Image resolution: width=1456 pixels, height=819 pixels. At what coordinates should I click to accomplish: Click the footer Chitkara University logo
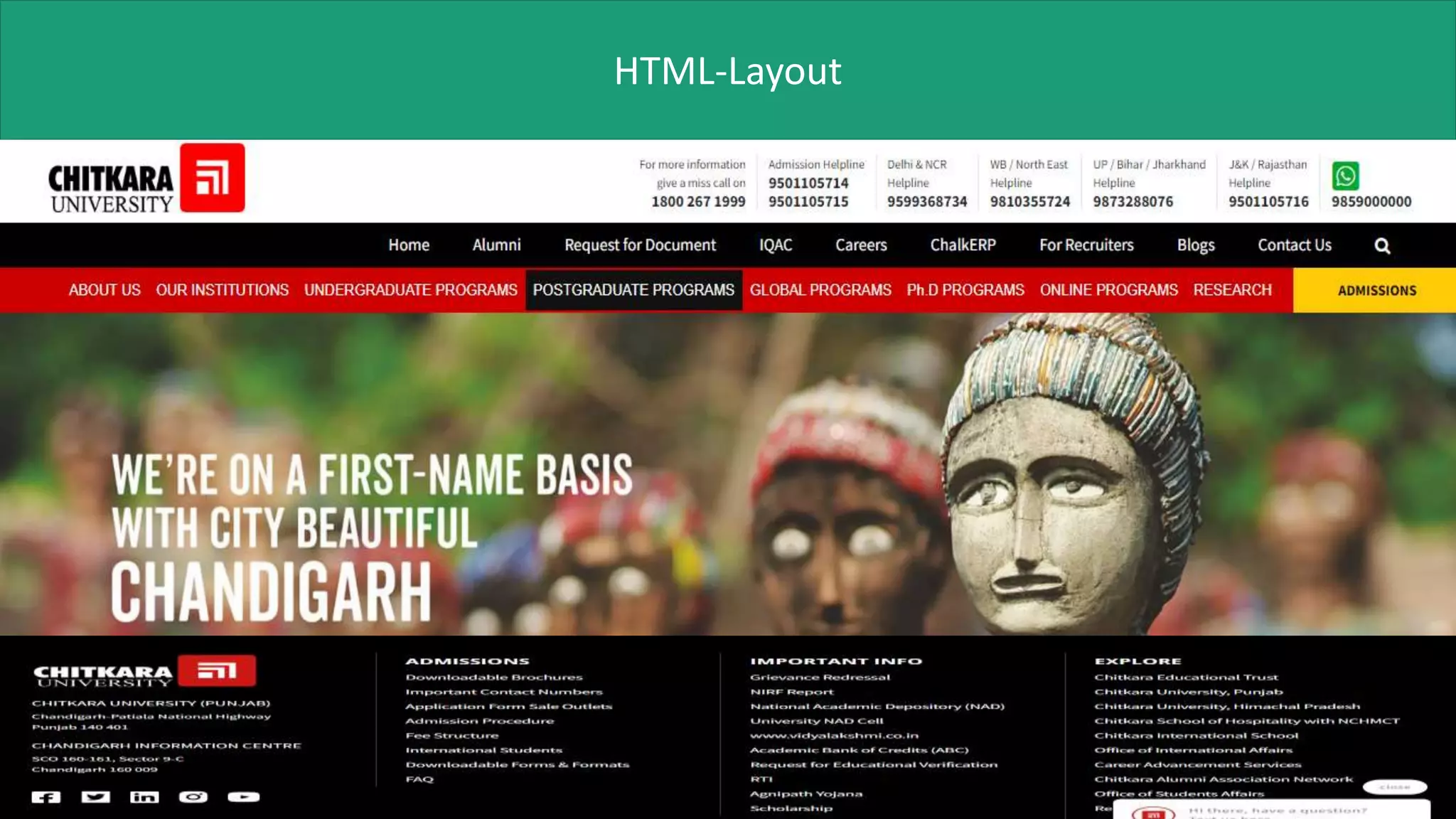144,671
